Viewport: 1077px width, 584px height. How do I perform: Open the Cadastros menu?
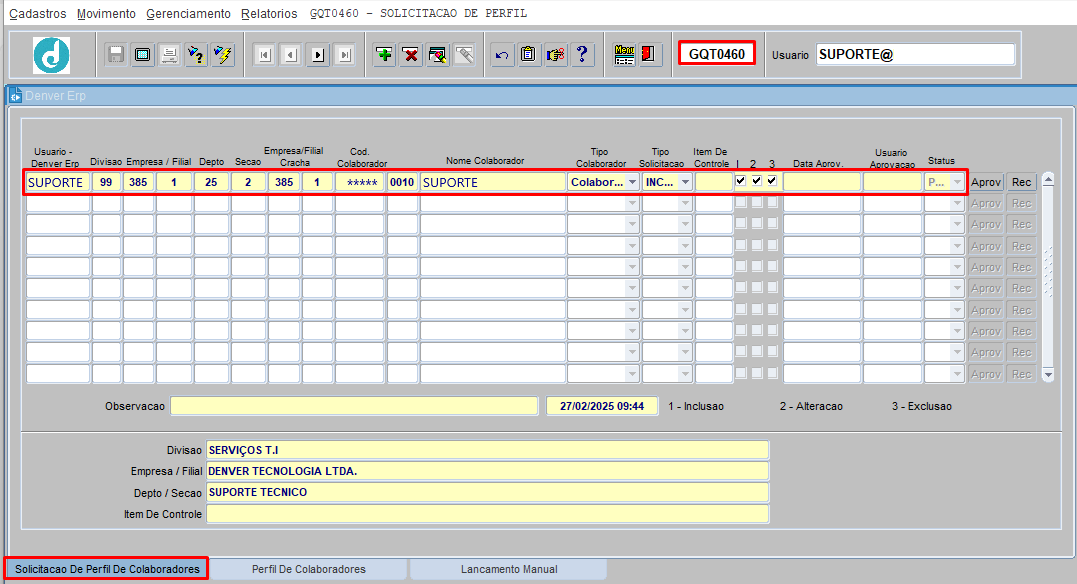tap(38, 14)
